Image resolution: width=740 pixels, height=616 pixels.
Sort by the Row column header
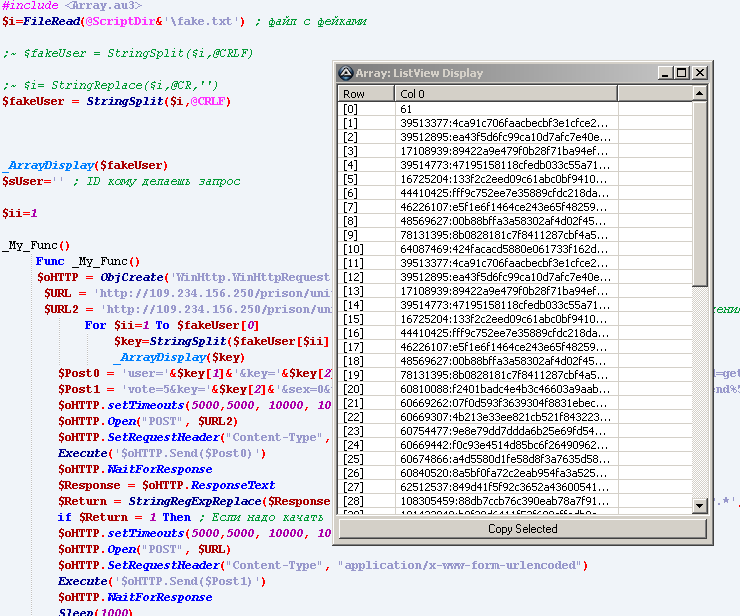[367, 94]
